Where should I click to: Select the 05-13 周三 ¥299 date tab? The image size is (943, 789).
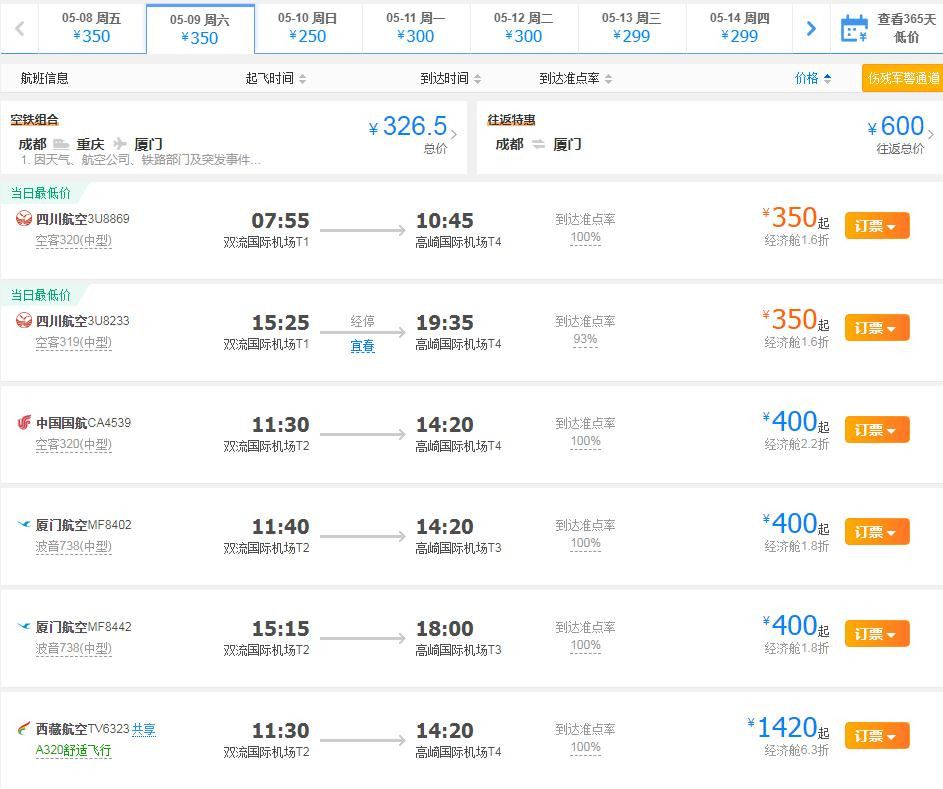coord(631,28)
